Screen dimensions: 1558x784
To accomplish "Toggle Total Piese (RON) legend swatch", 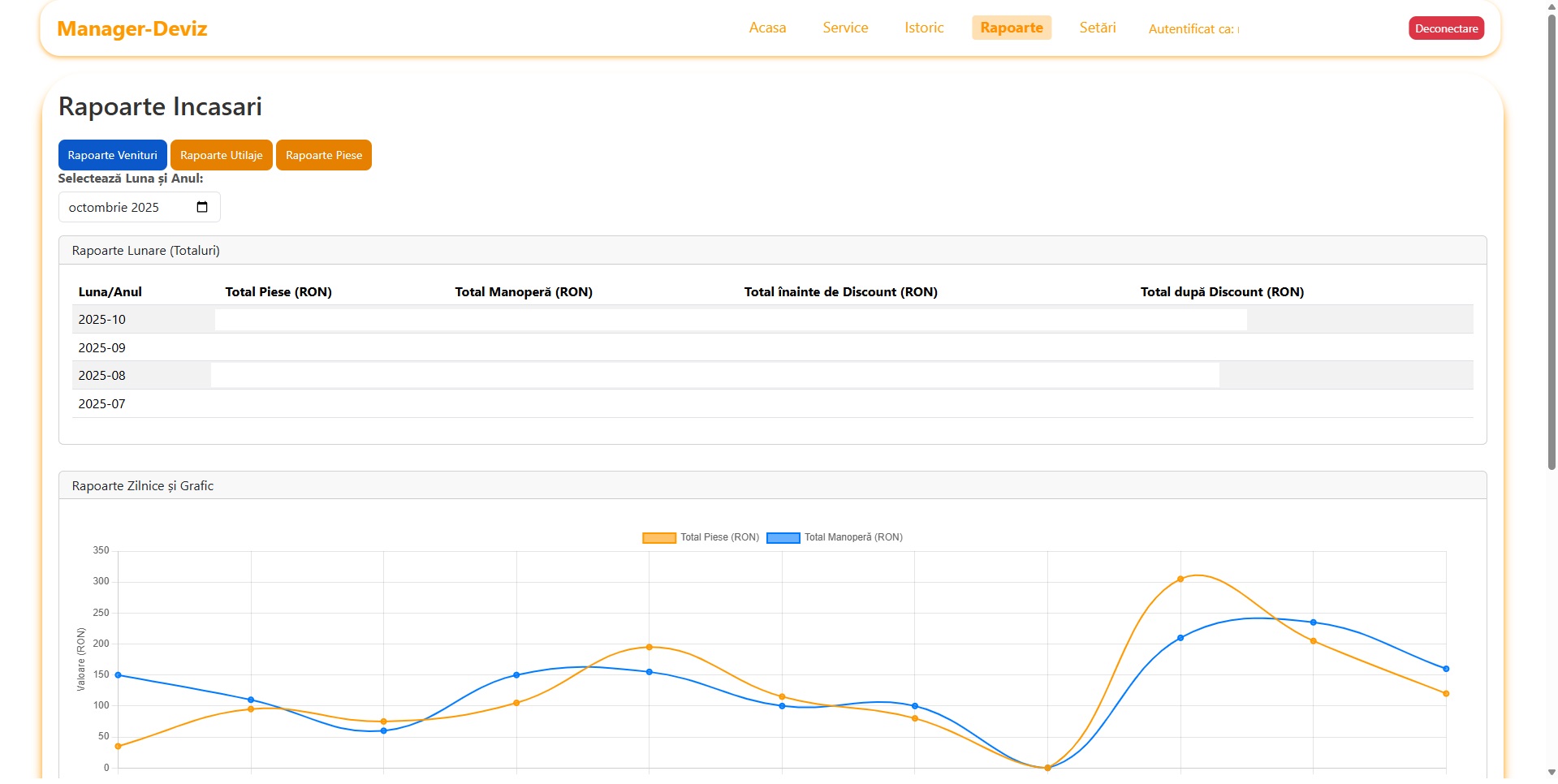I will (x=658, y=537).
